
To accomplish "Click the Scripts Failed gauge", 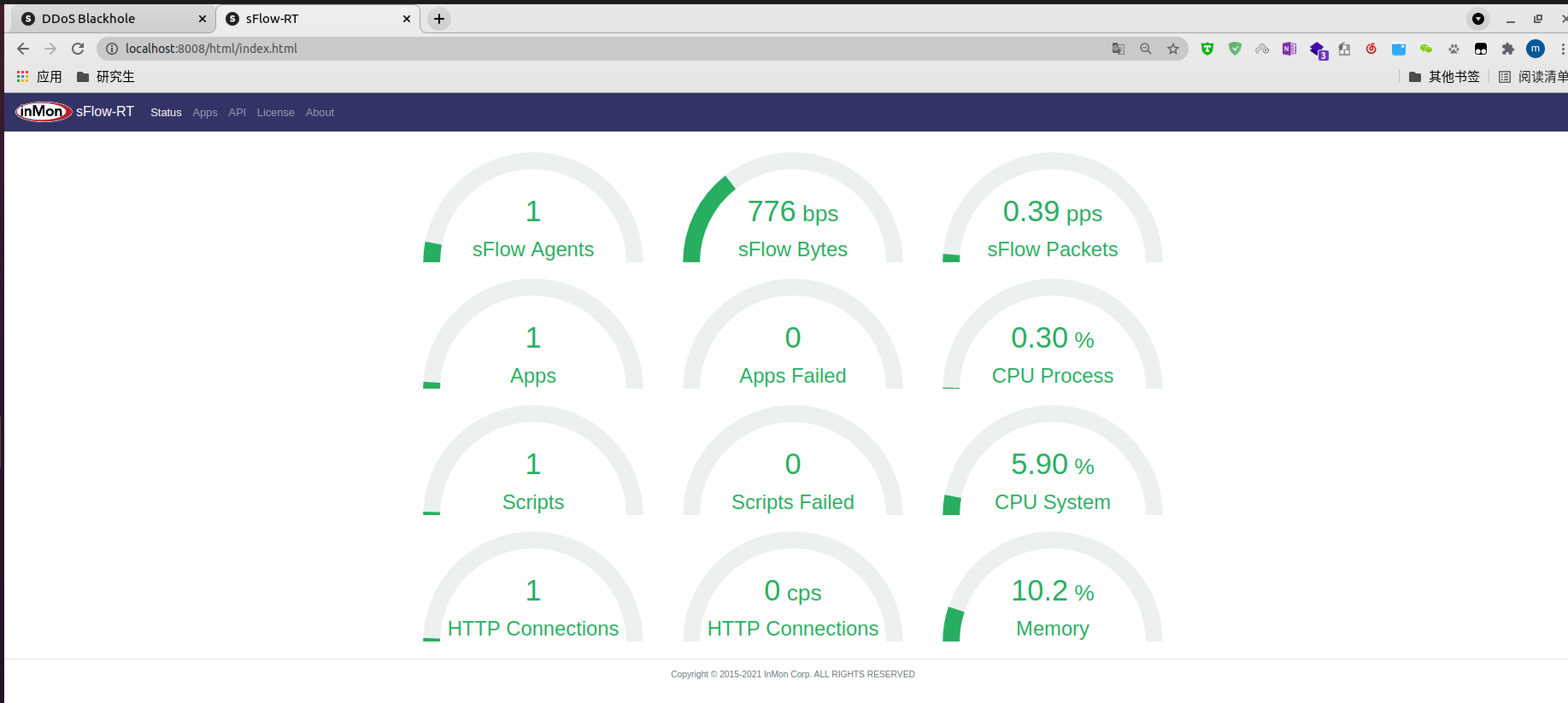I will (793, 460).
